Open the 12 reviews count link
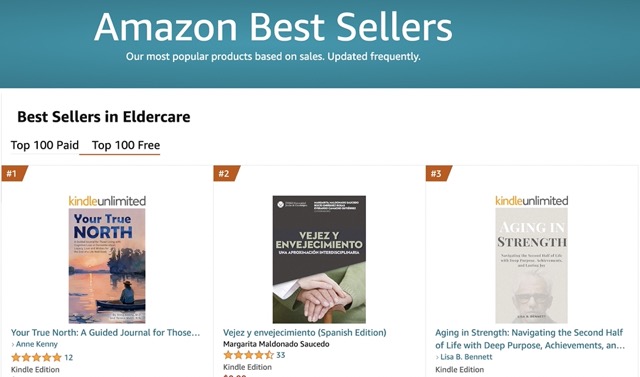The width and height of the screenshot is (640, 377). [69, 358]
